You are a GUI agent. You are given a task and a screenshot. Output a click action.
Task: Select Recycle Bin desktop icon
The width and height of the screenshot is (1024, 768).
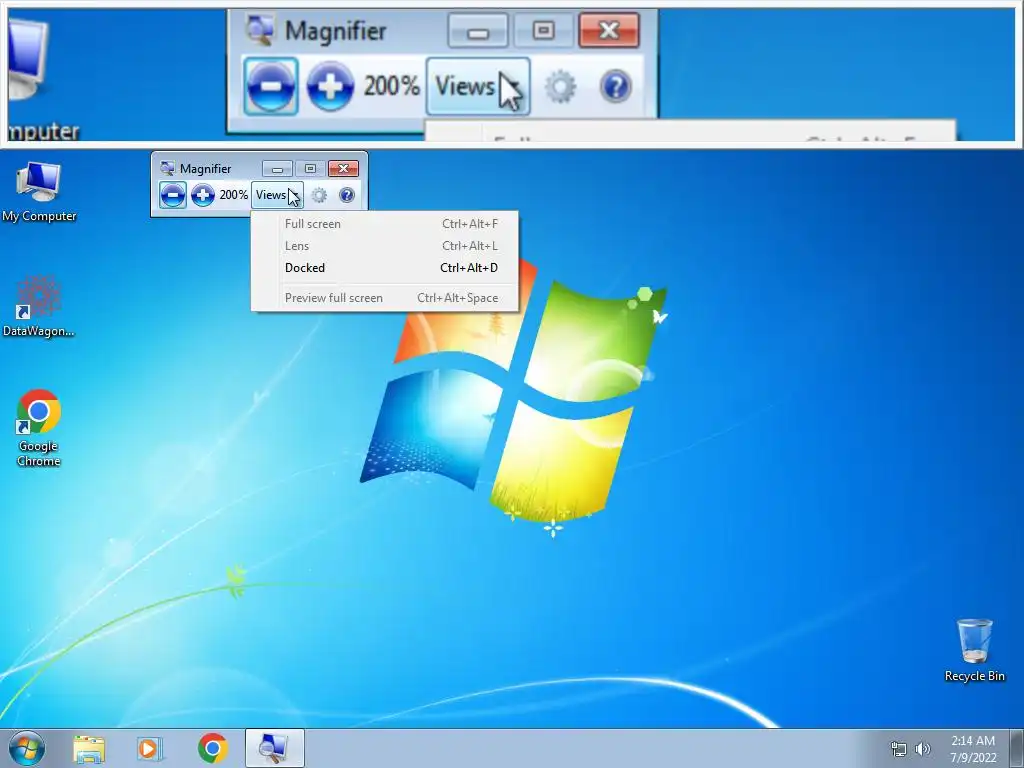tap(974, 650)
